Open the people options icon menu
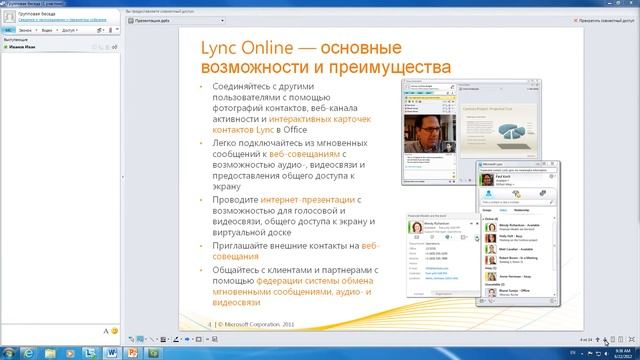The height and width of the screenshot is (360, 640). pyautogui.click(x=100, y=30)
